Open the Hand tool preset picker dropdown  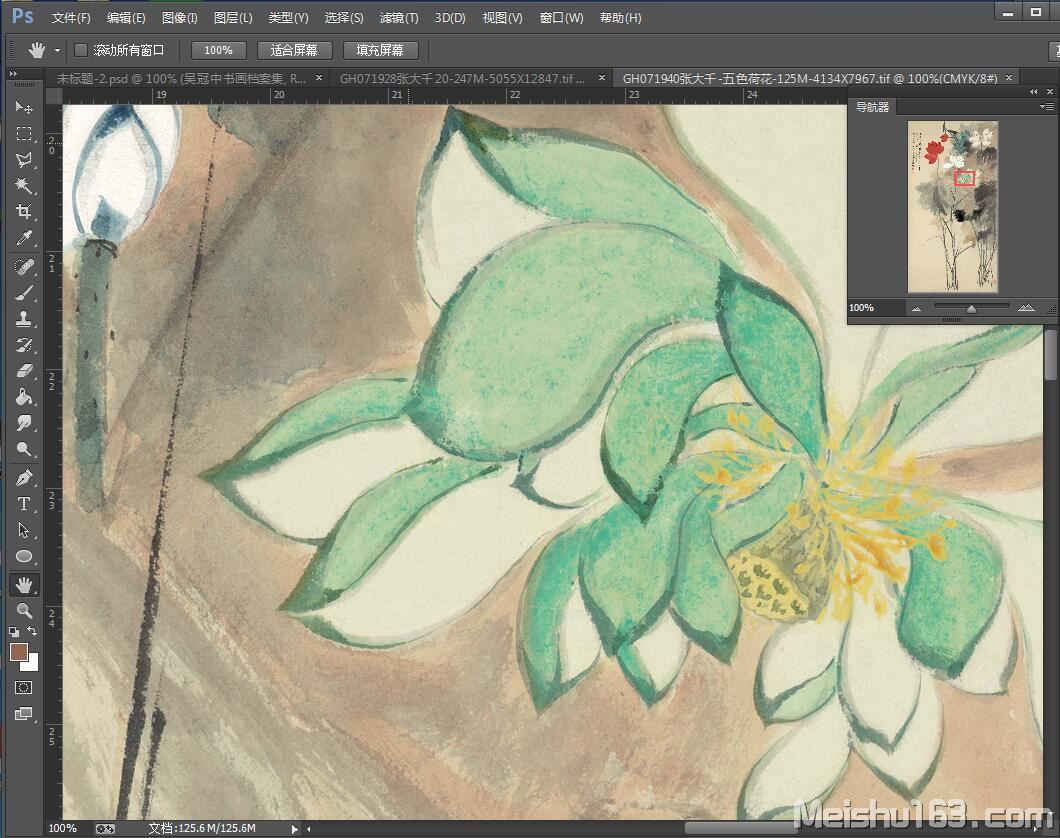(57, 51)
